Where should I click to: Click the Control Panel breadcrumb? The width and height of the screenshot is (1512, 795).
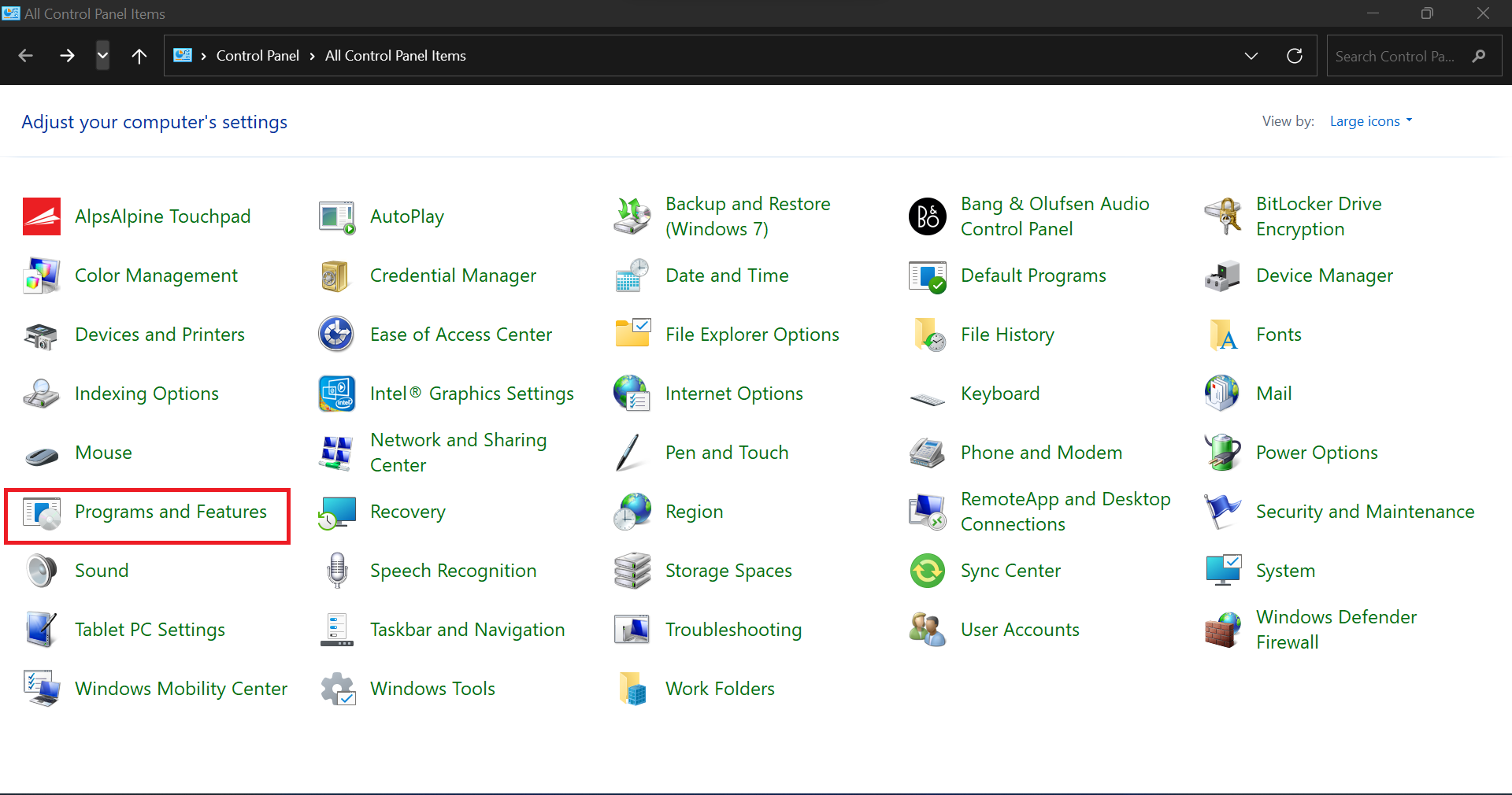[258, 56]
